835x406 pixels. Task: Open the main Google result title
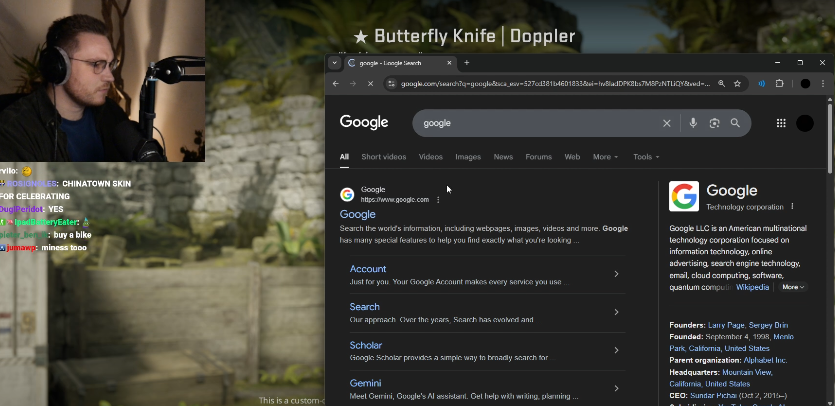pos(357,214)
